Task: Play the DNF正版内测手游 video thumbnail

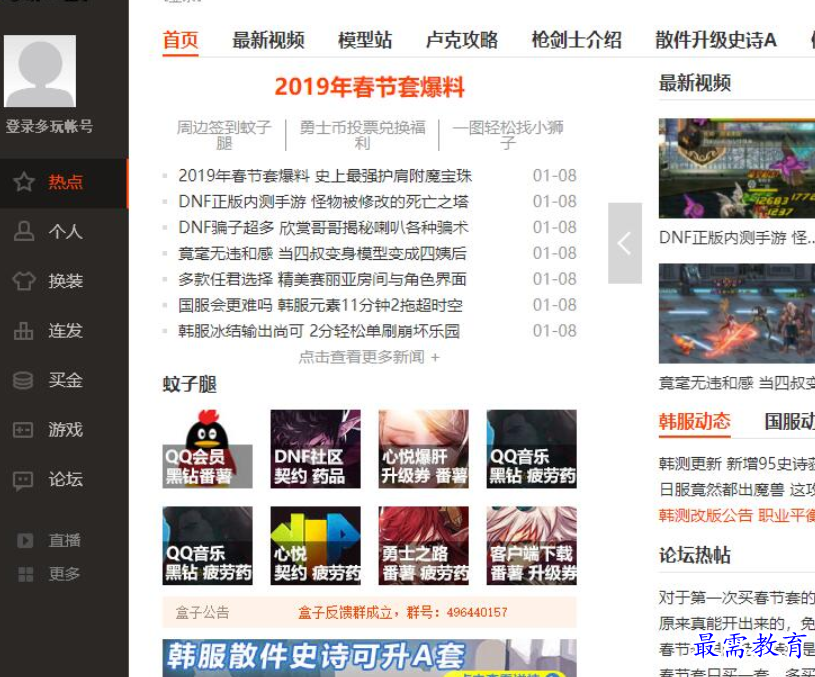Action: (x=737, y=168)
